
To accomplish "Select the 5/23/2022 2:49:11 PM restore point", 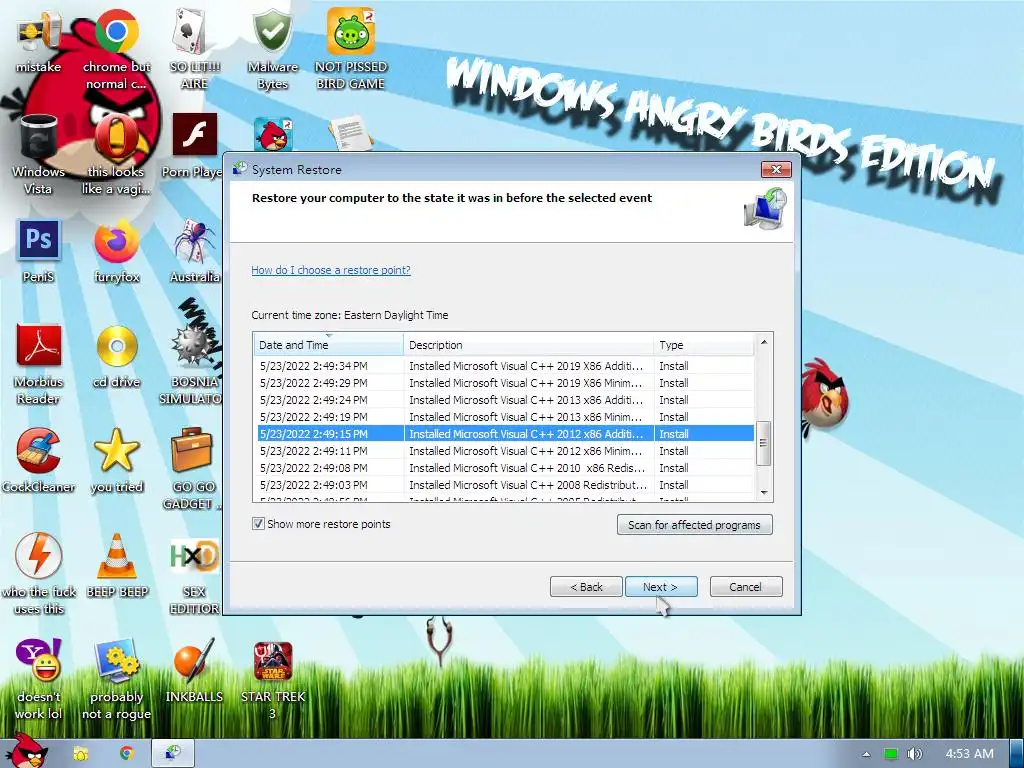I will point(505,451).
